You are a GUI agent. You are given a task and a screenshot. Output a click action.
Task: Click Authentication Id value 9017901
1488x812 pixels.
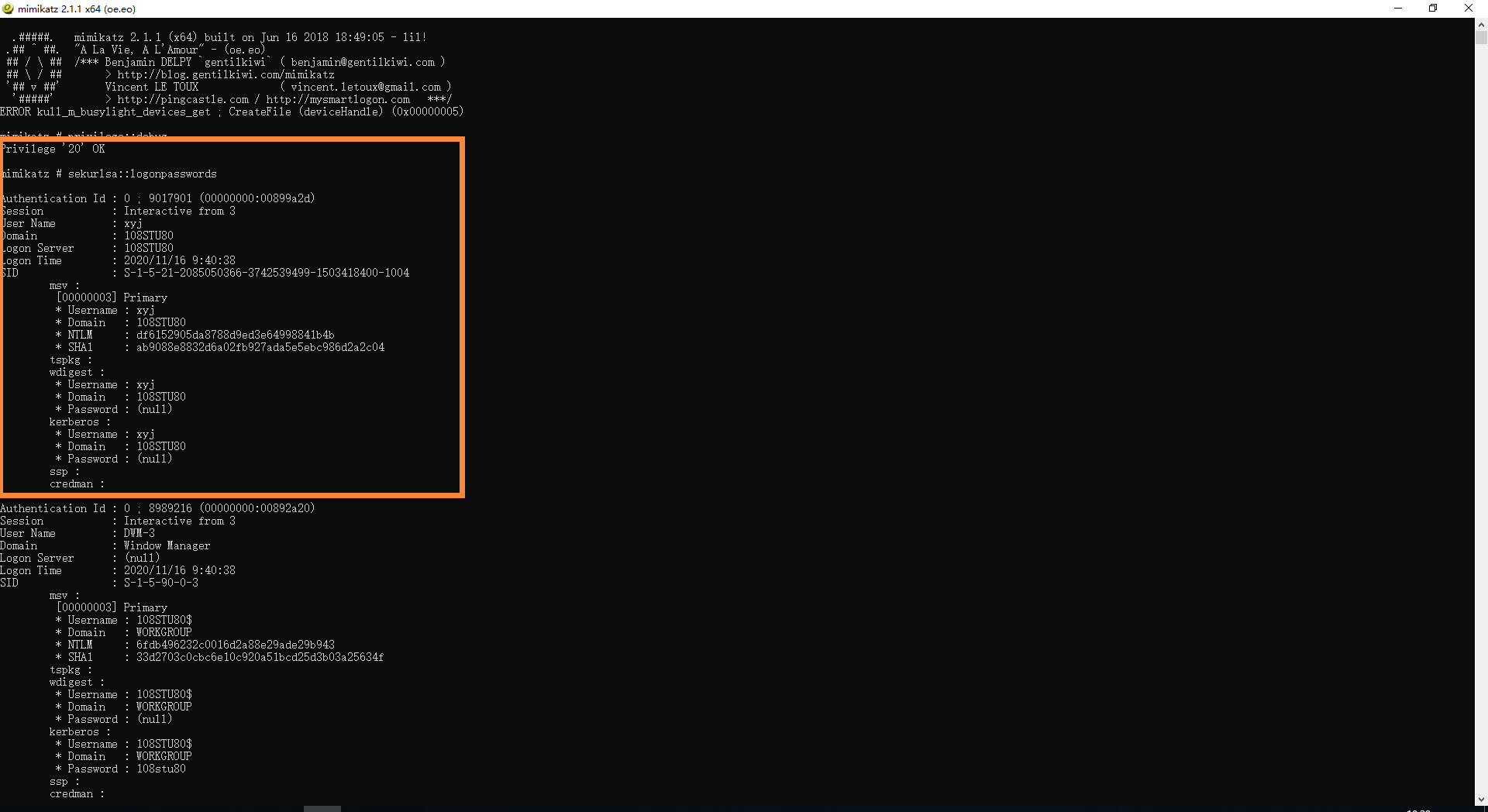(x=170, y=198)
